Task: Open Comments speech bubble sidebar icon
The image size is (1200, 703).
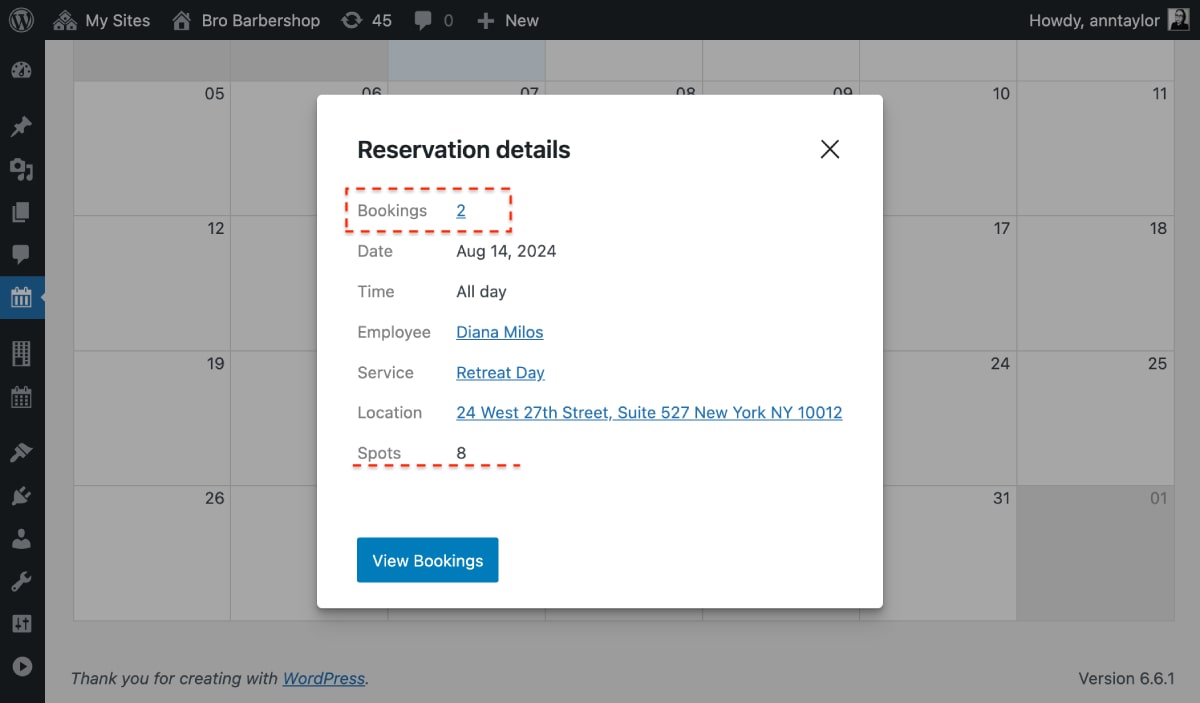Action: (x=21, y=254)
